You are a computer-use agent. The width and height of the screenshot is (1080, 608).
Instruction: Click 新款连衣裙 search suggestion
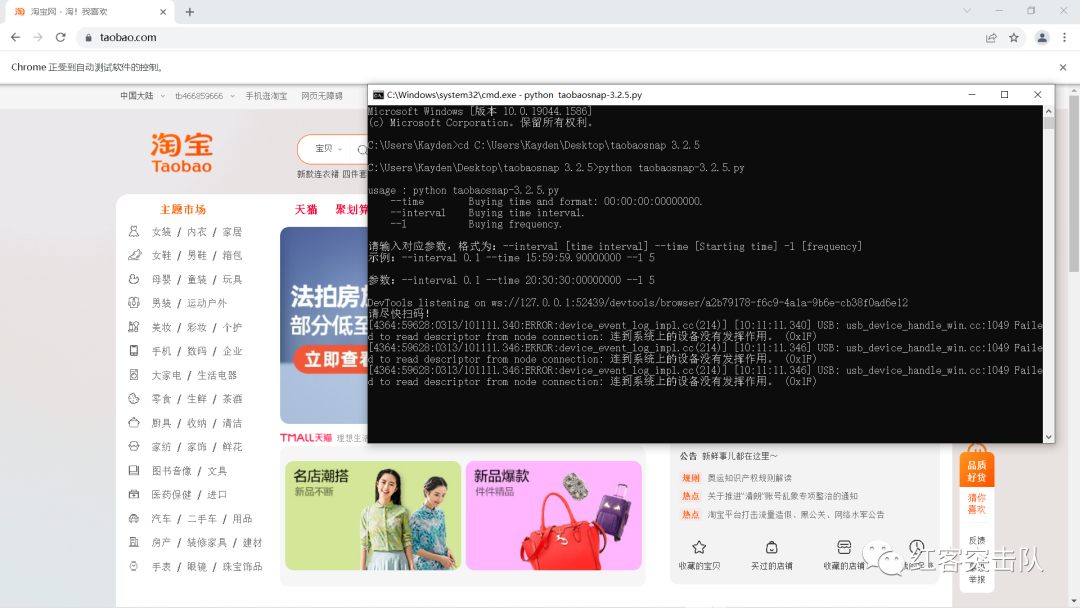coord(318,174)
